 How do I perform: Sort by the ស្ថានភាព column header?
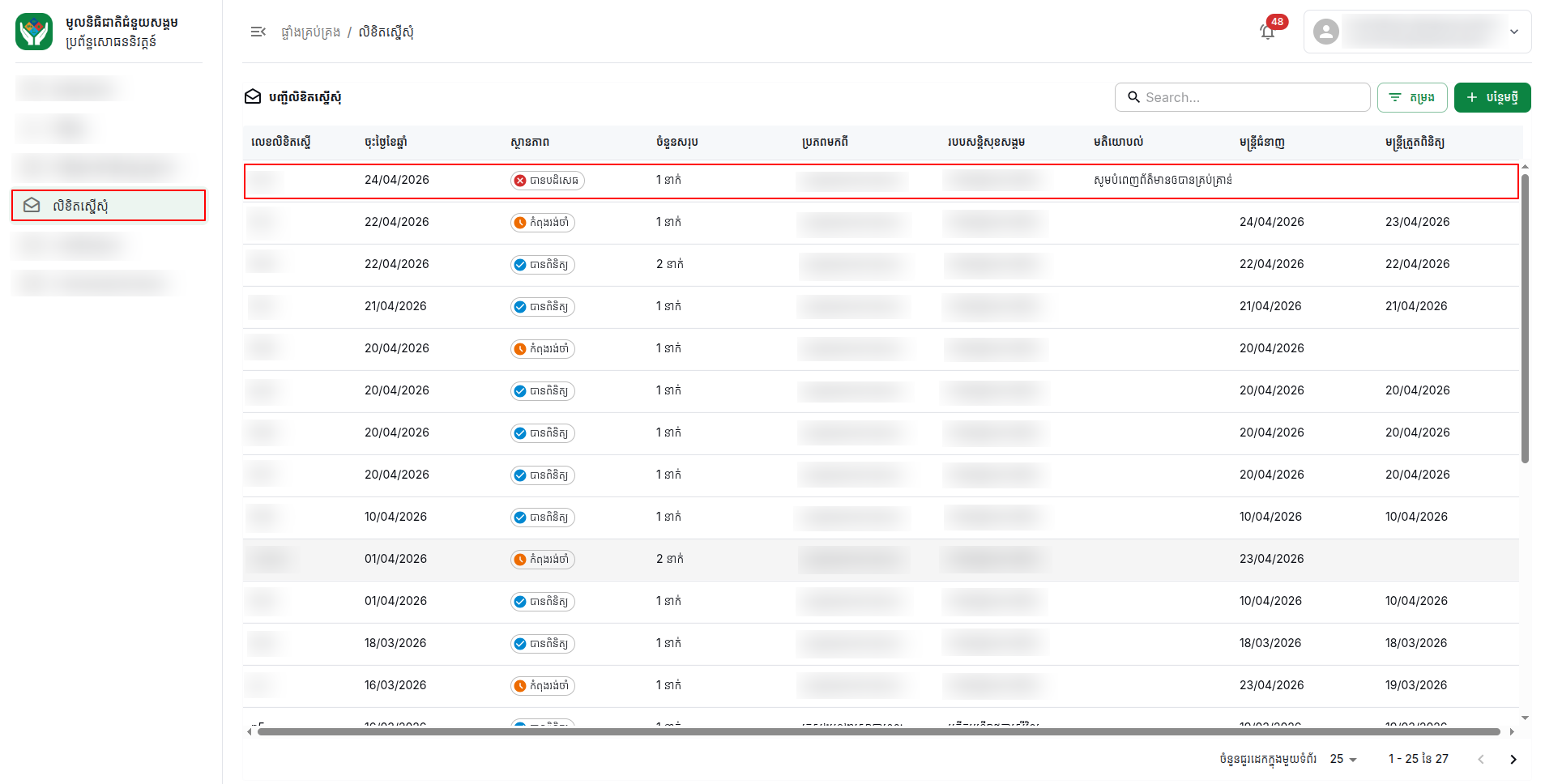click(530, 142)
